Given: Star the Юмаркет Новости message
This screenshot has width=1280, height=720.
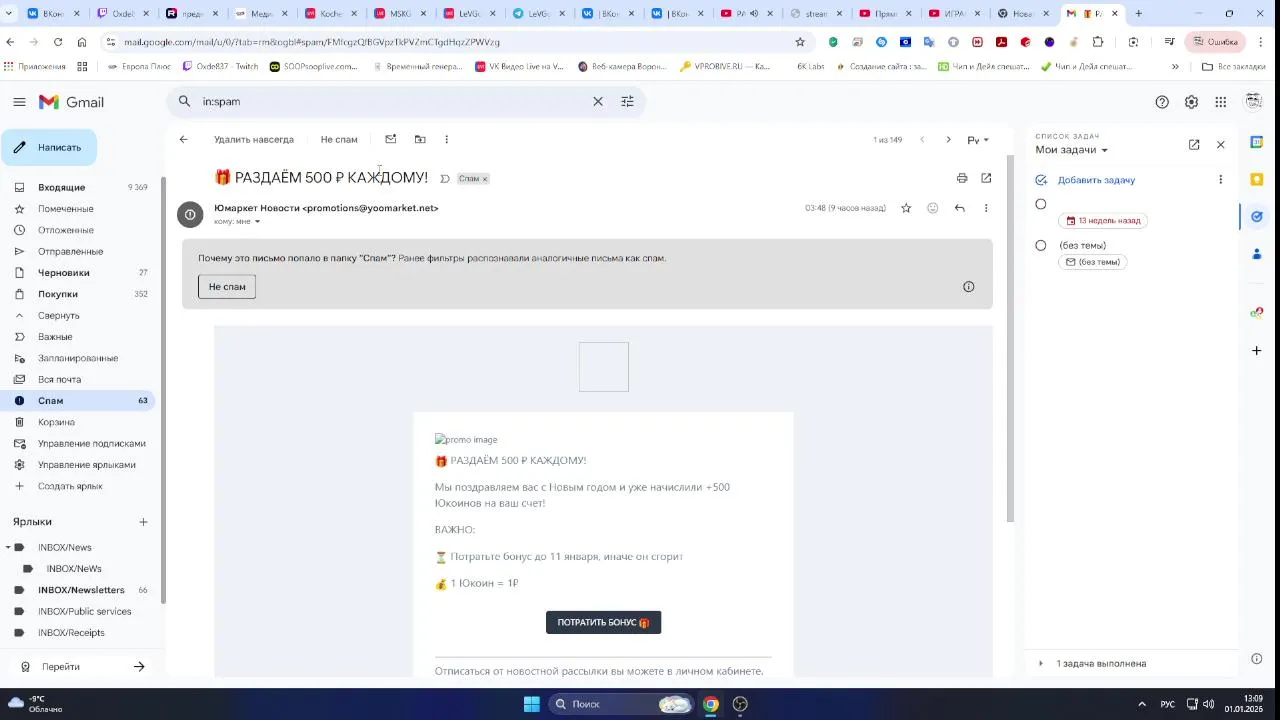Looking at the screenshot, I should click(x=906, y=208).
